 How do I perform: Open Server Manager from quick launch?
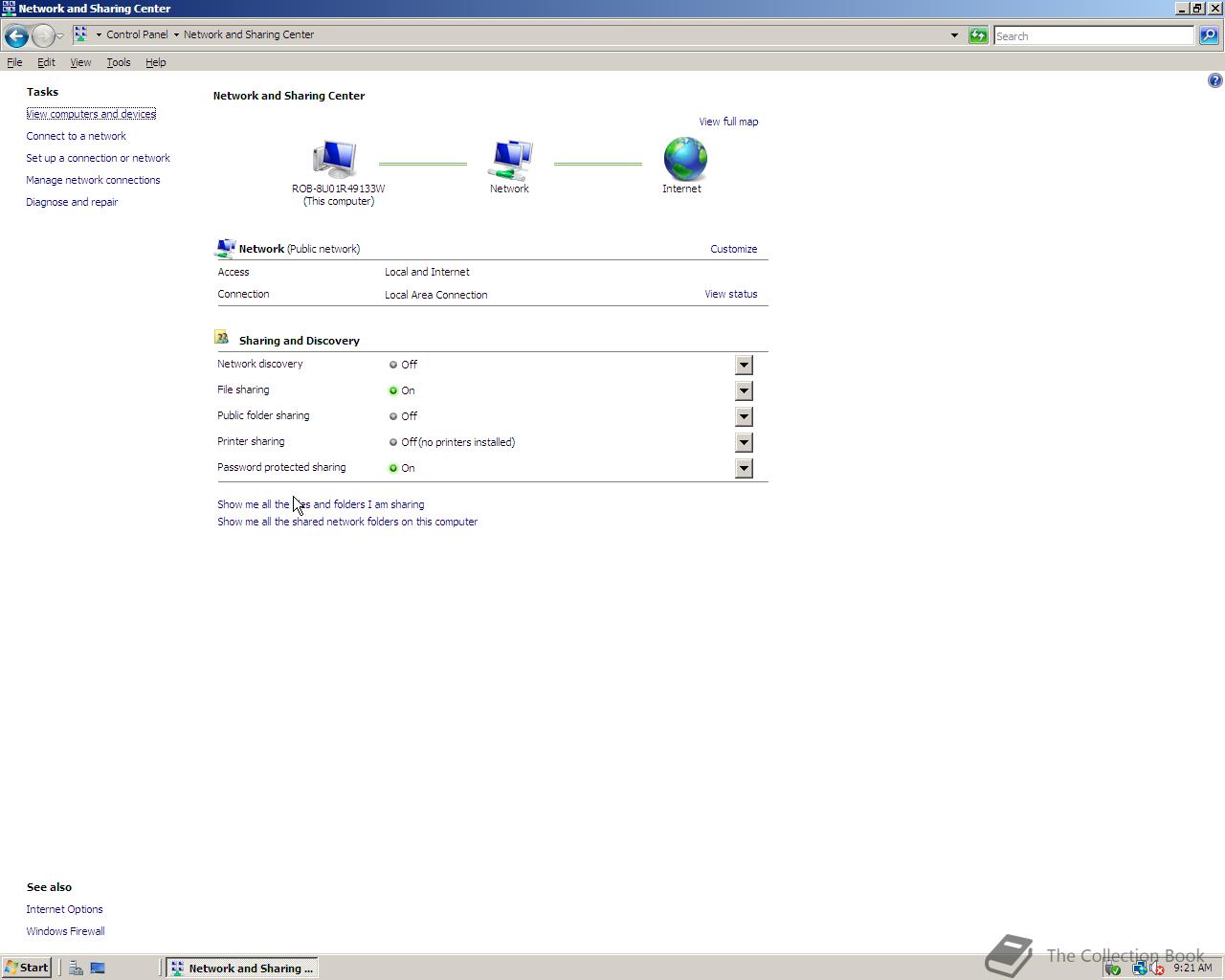click(x=76, y=968)
